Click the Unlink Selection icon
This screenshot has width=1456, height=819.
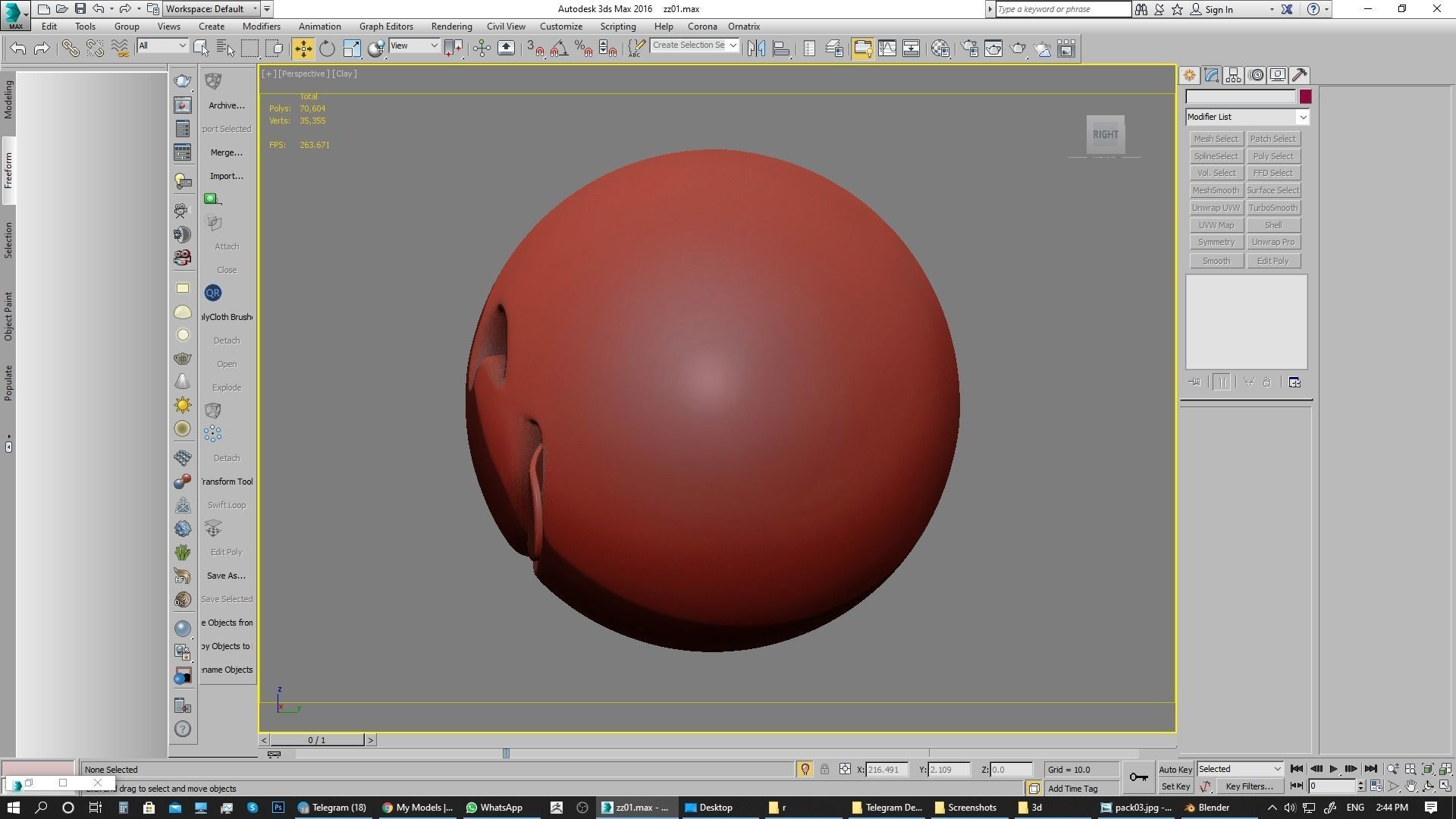(95, 49)
